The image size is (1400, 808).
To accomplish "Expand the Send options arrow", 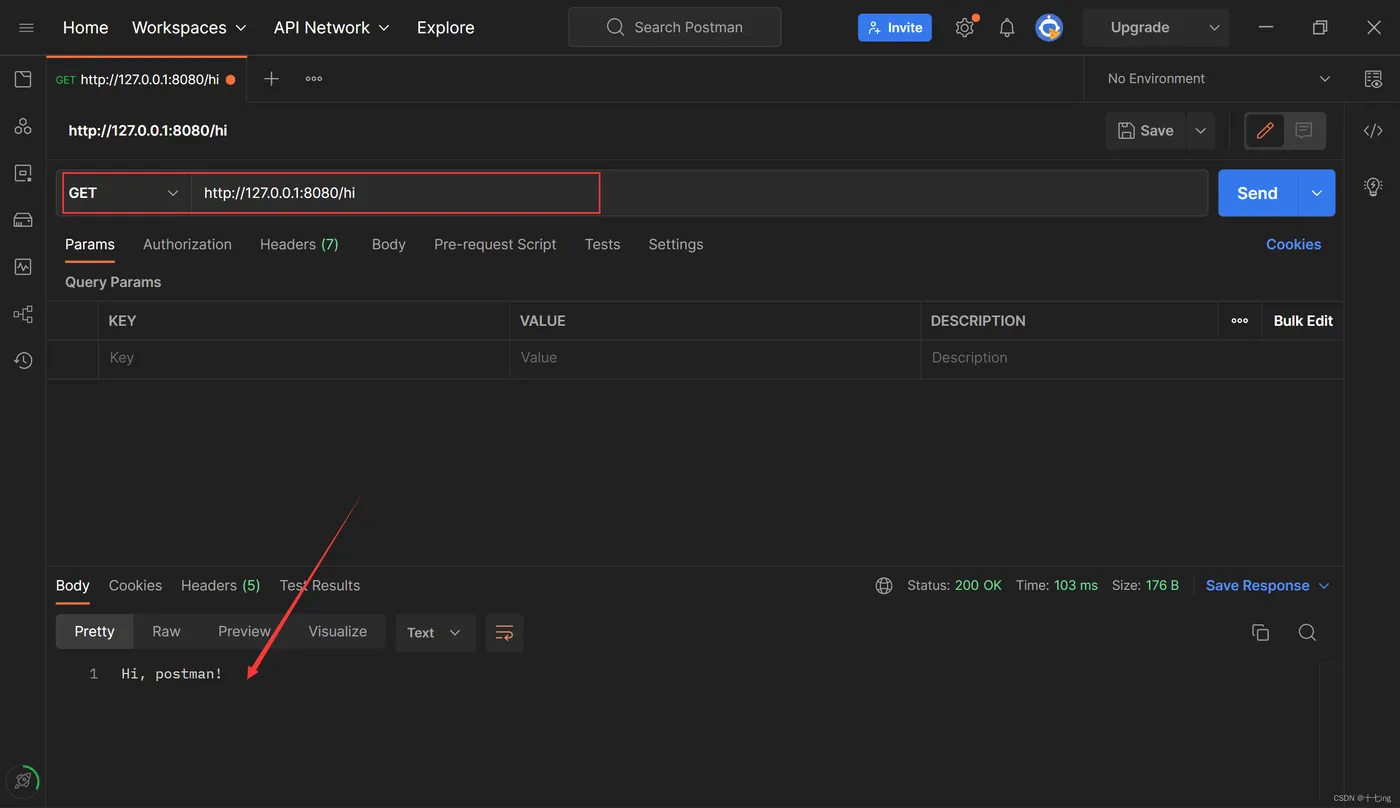I will click(x=1316, y=193).
